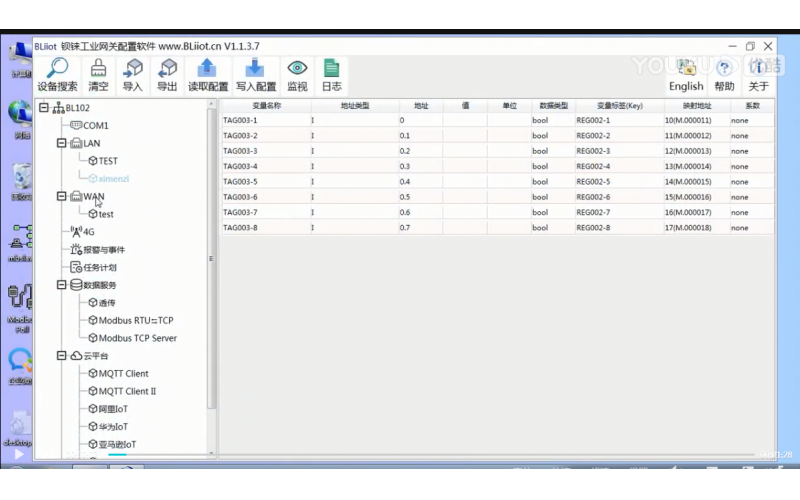Click the 写入配置 write configuration icon
The width and height of the screenshot is (800, 500).
[x=256, y=68]
